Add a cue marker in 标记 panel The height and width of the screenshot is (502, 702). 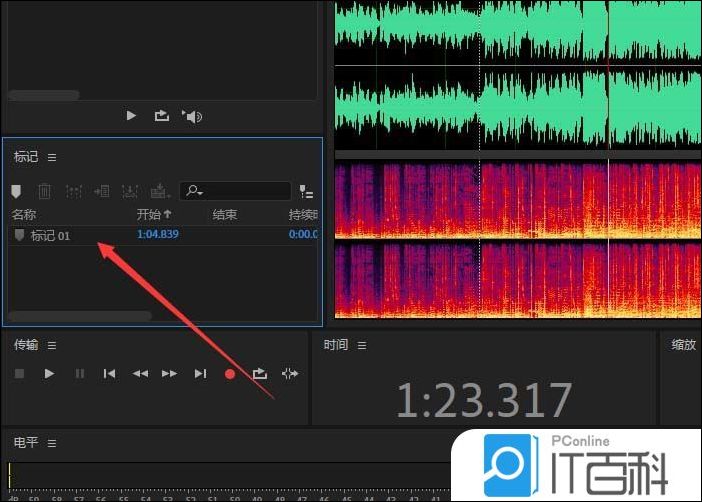click(x=16, y=192)
